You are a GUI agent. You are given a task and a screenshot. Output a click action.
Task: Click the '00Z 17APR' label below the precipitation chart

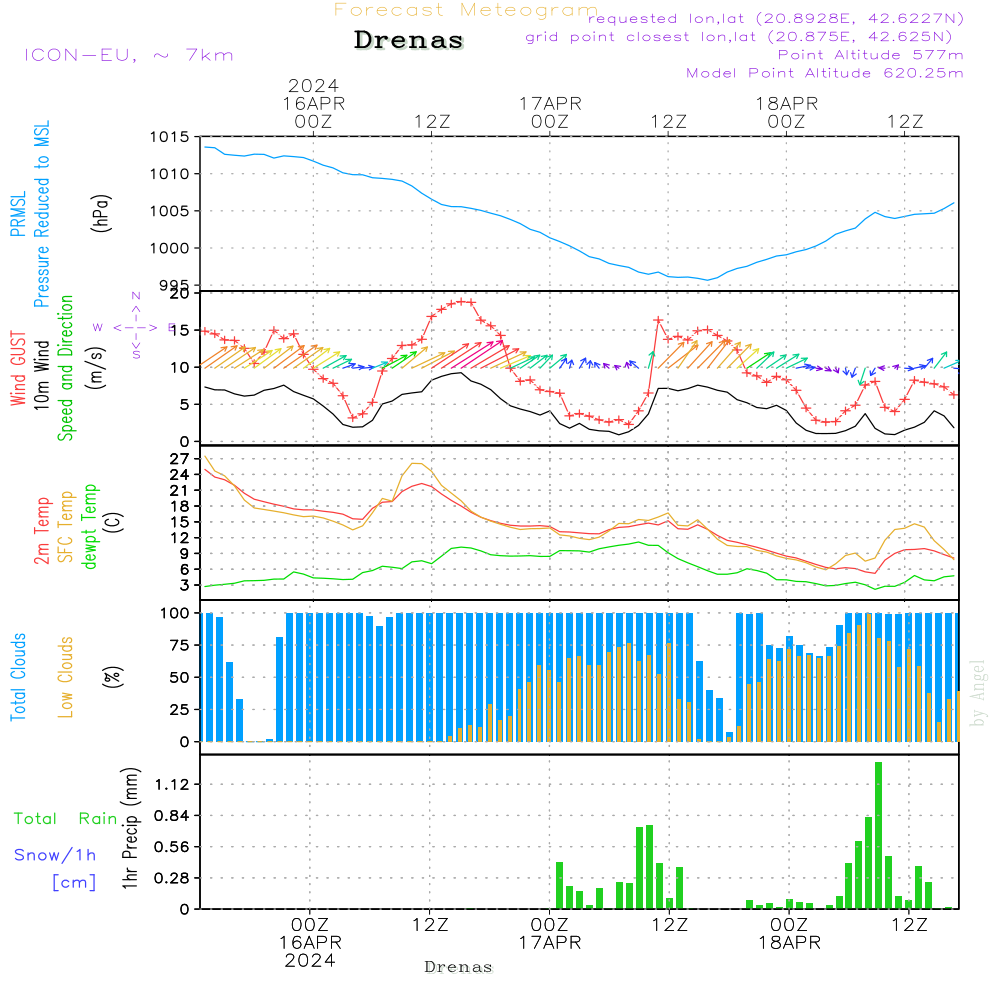[550, 934]
